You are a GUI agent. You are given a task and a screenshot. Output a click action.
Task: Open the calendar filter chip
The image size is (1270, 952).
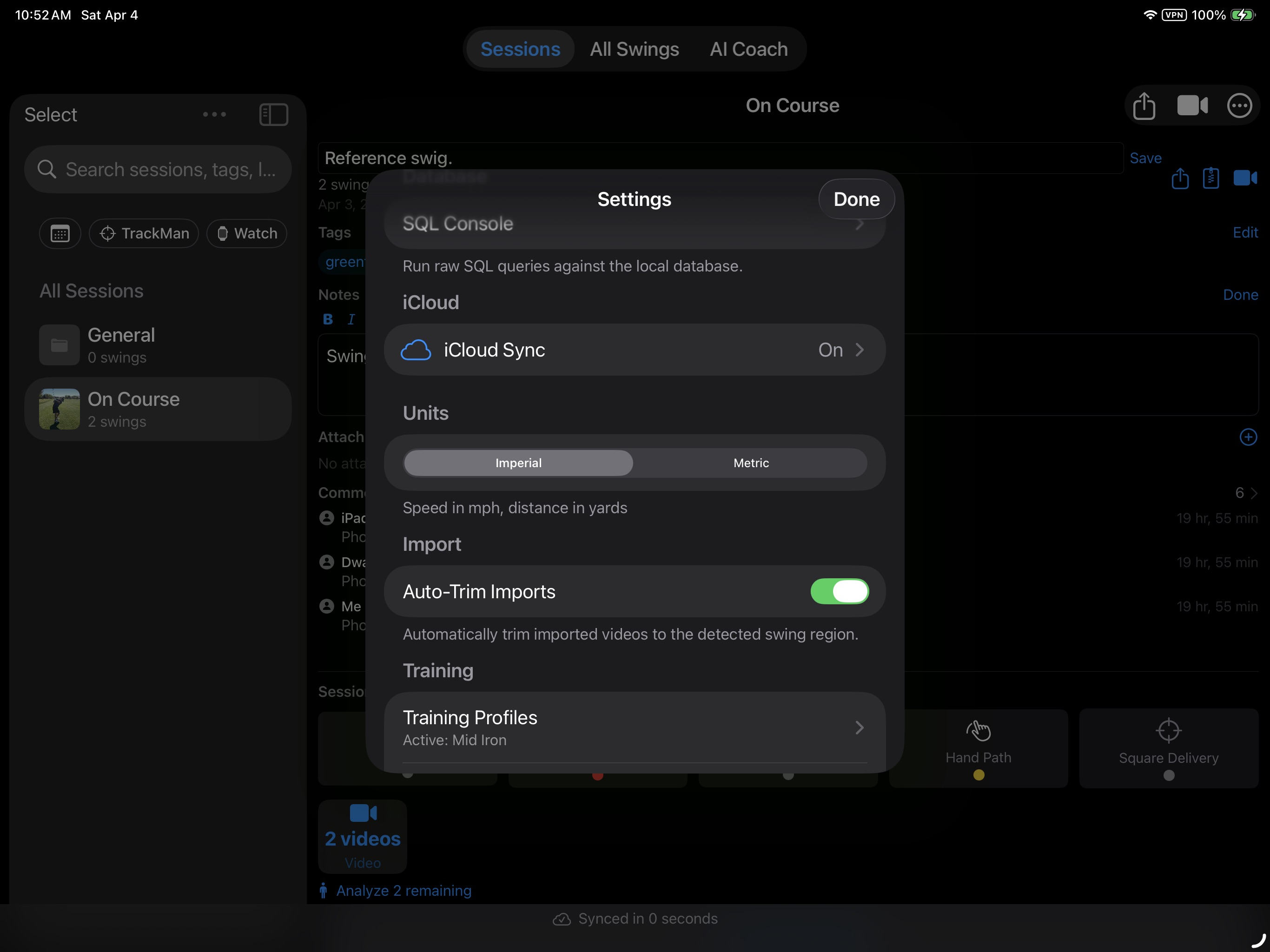[60, 233]
